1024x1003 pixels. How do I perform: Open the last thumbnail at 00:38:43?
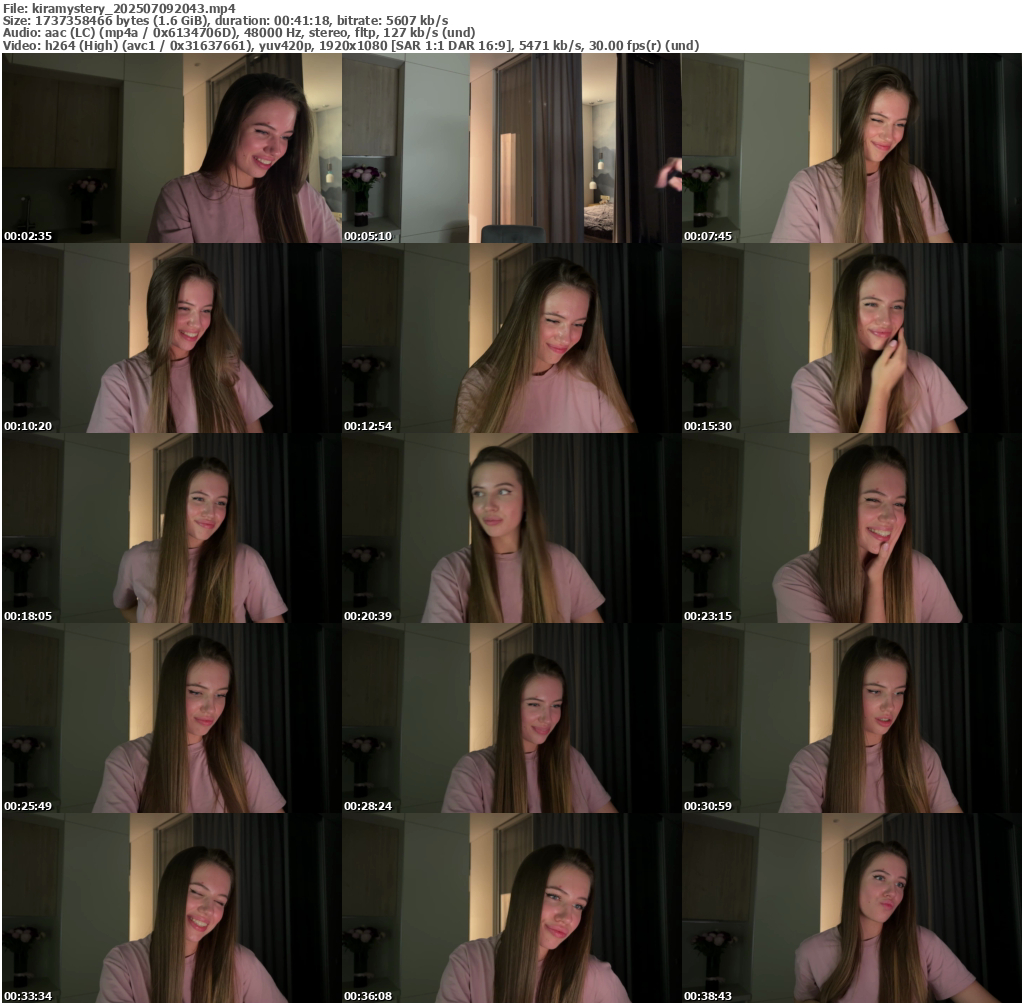tap(852, 908)
